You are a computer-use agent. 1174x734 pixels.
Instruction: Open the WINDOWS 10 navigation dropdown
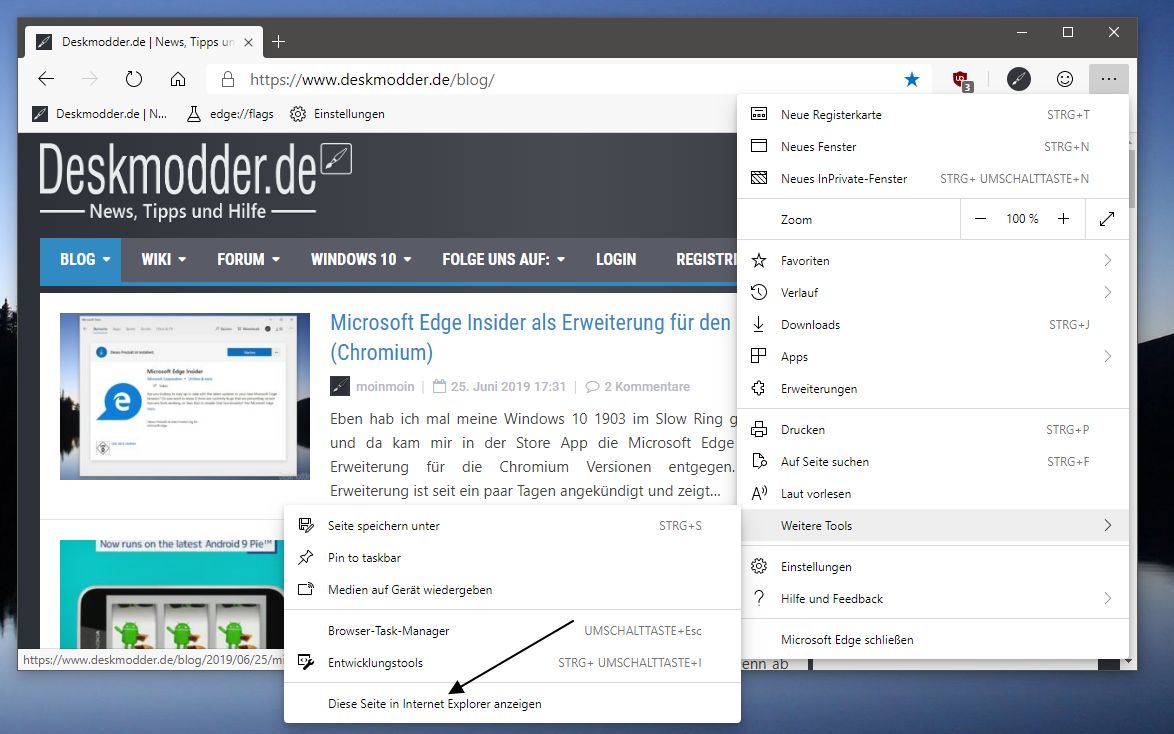pyautogui.click(x=361, y=260)
